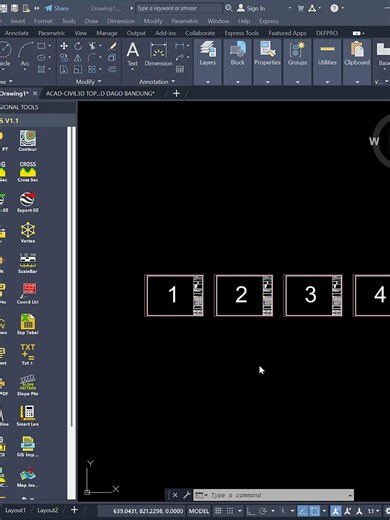This screenshot has width=390, height=520.
Task: Expand the Groups panel dropdown
Action: [x=297, y=82]
